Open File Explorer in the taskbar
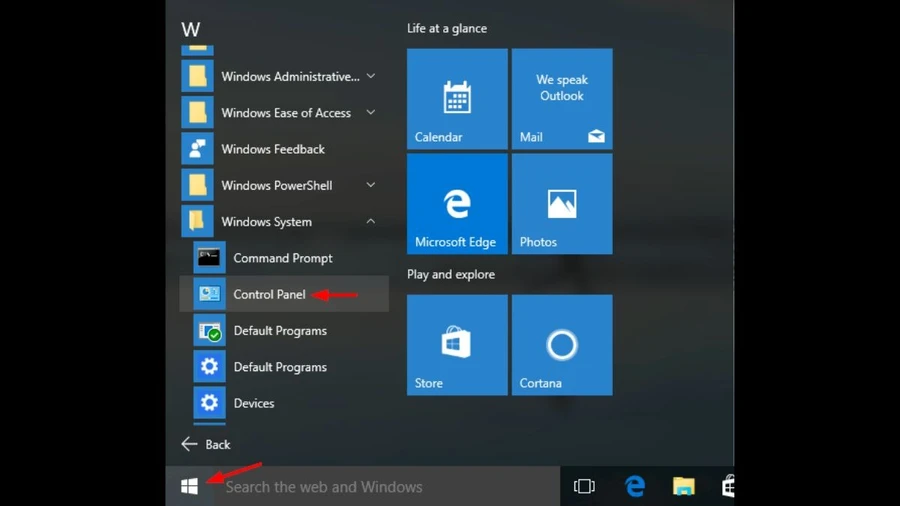The image size is (900, 506). pos(683,486)
